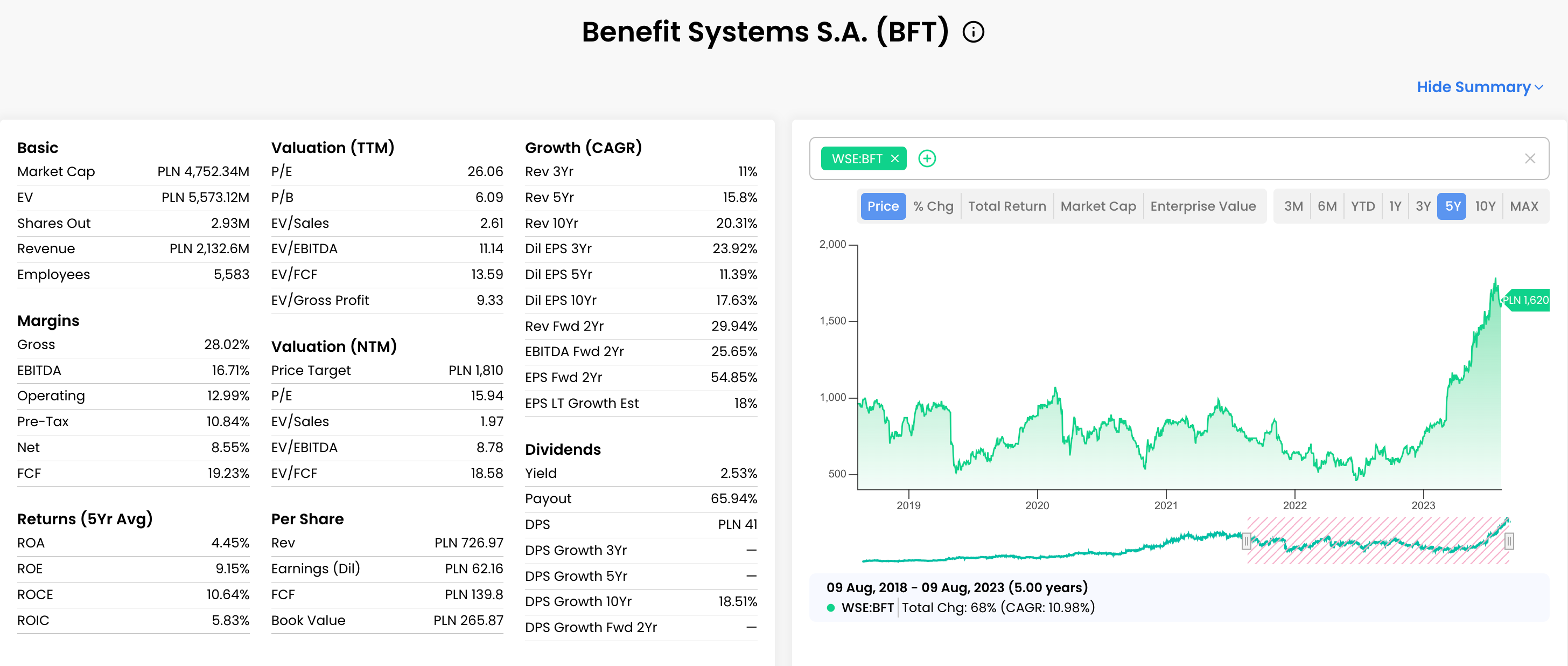Set chart period to YTD
The width and height of the screenshot is (1568, 666).
1362,206
